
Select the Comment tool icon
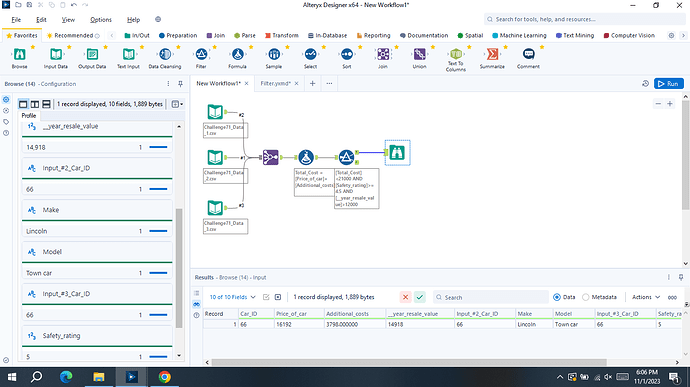click(529, 55)
